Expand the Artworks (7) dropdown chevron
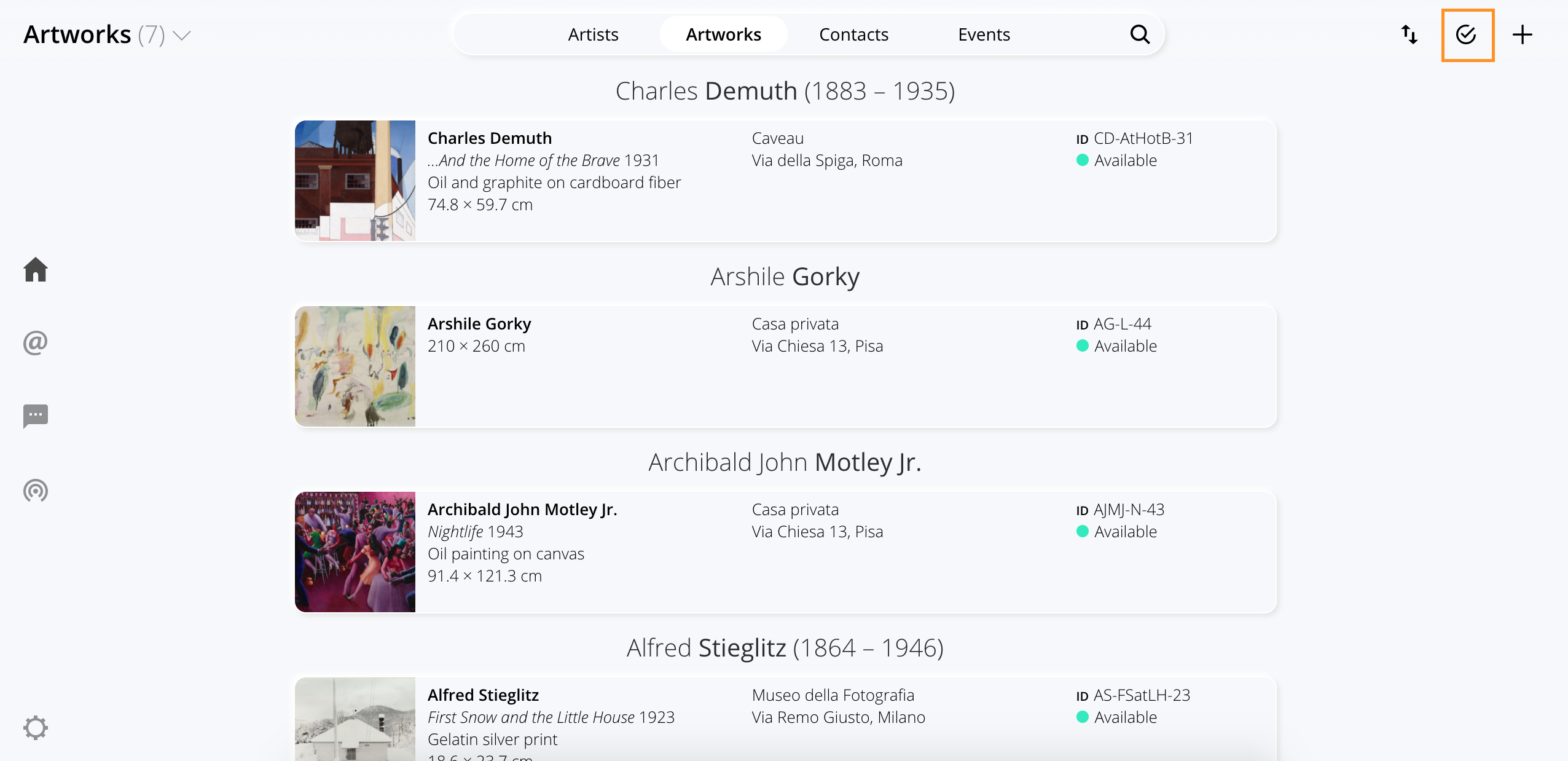1568x761 pixels. (182, 36)
